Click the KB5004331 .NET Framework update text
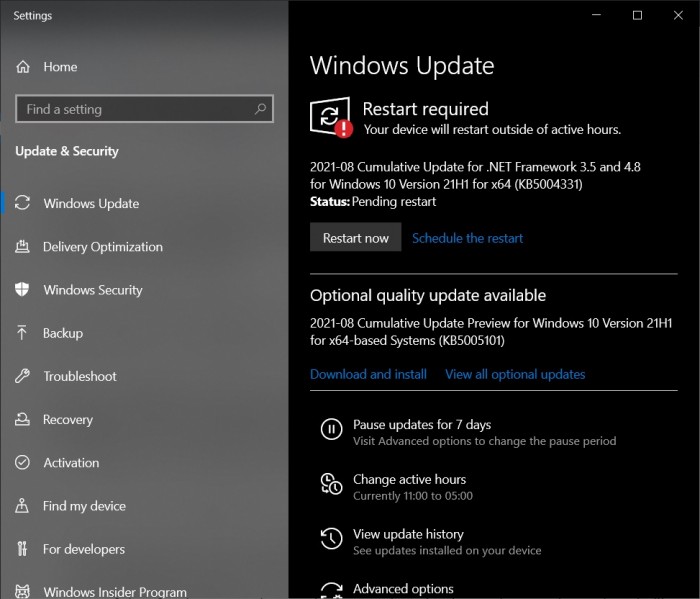The image size is (700, 599). 475,175
